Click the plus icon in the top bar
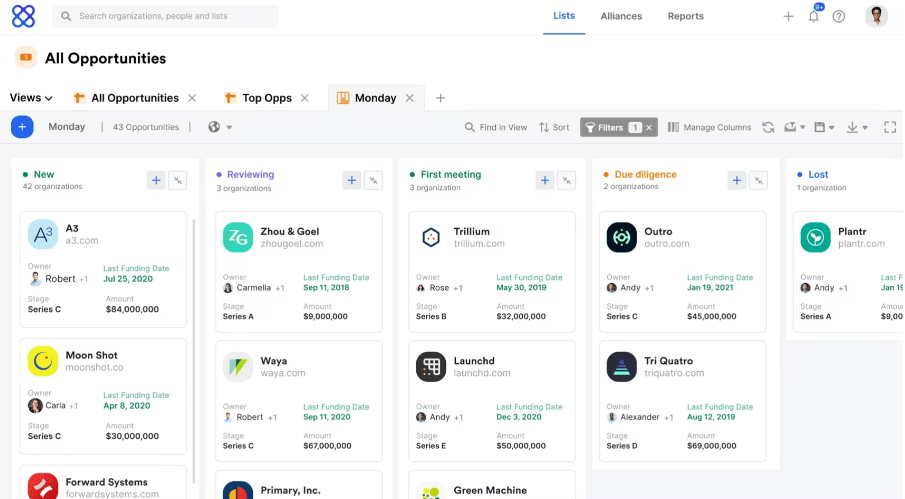905x499 pixels. click(x=788, y=17)
